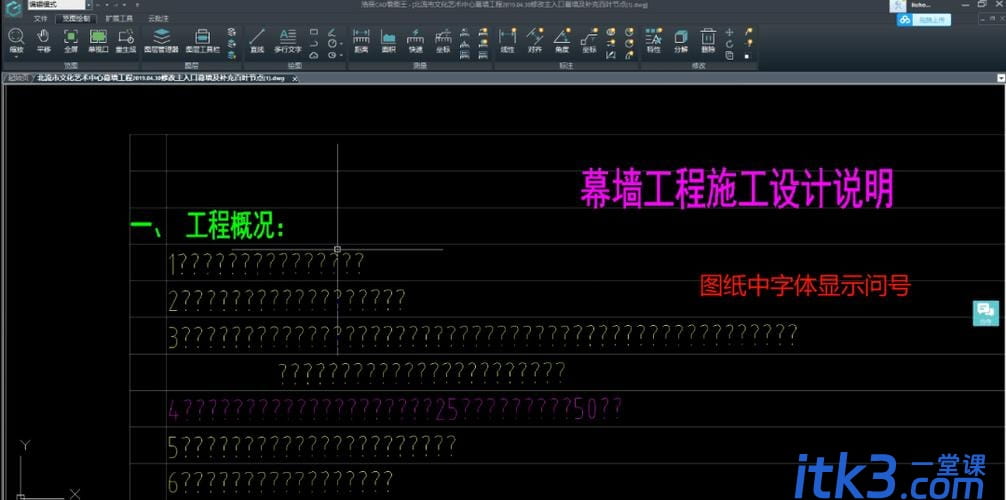Use the 快速 quick measure tool
The width and height of the screenshot is (1006, 500).
(x=416, y=40)
